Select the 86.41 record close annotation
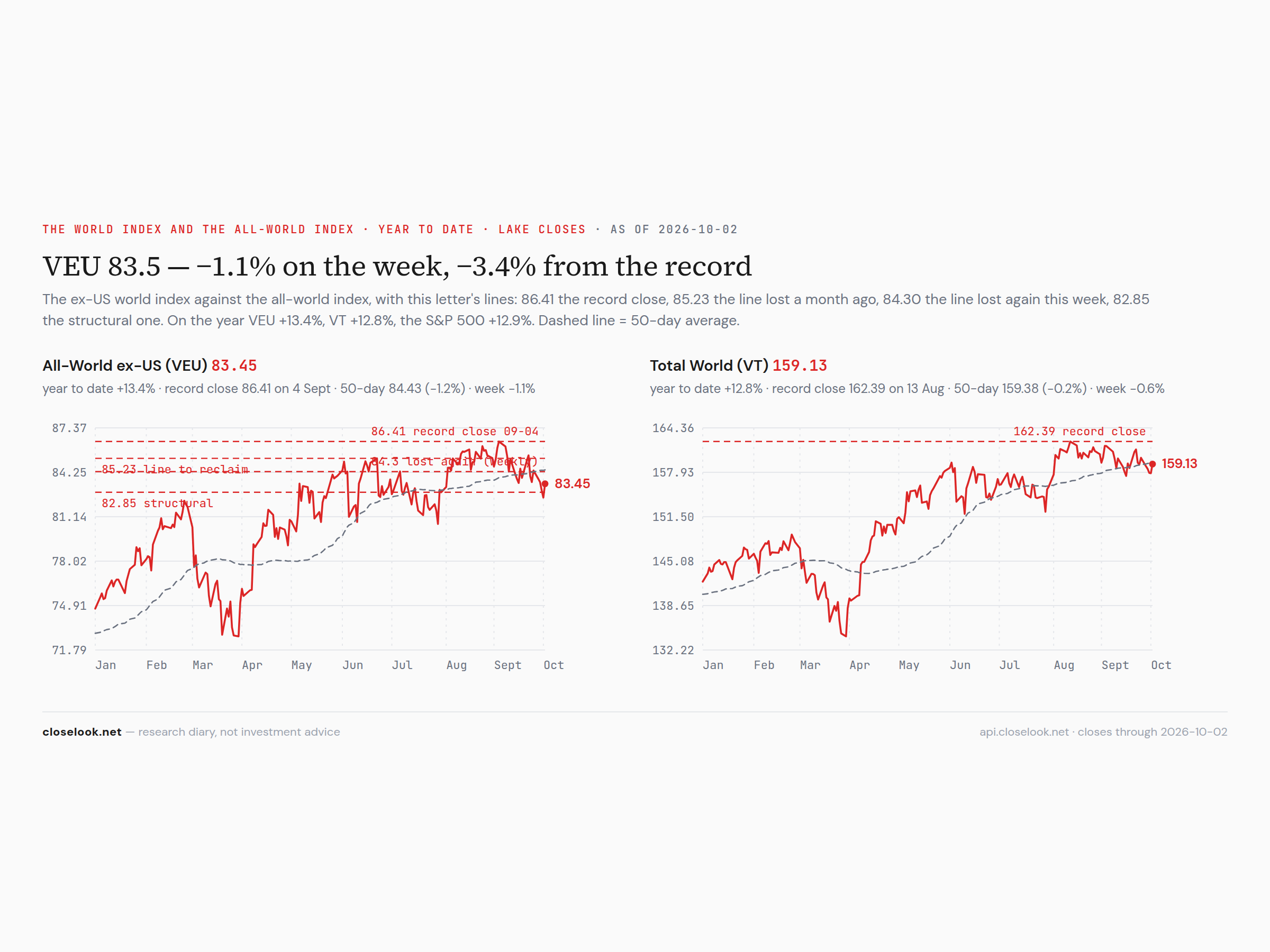Screen dimensions: 1270x952 click(x=455, y=432)
